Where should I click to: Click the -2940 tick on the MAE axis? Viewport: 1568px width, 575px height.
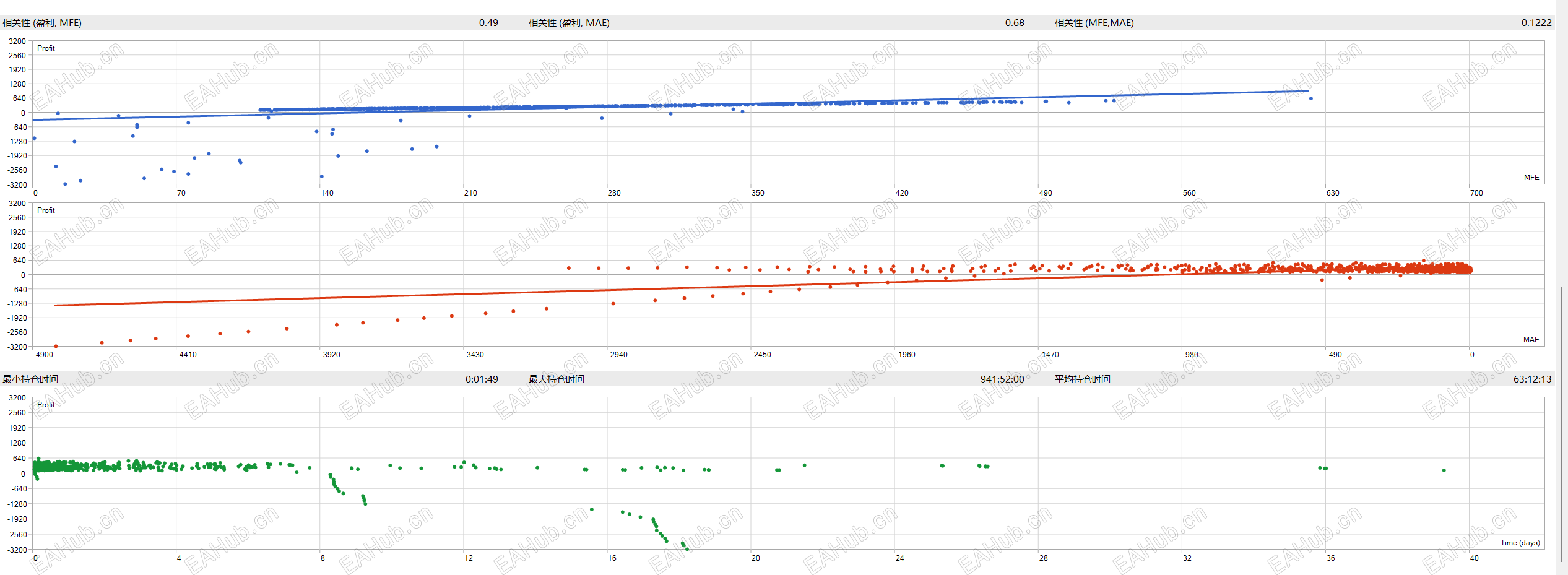(x=617, y=355)
